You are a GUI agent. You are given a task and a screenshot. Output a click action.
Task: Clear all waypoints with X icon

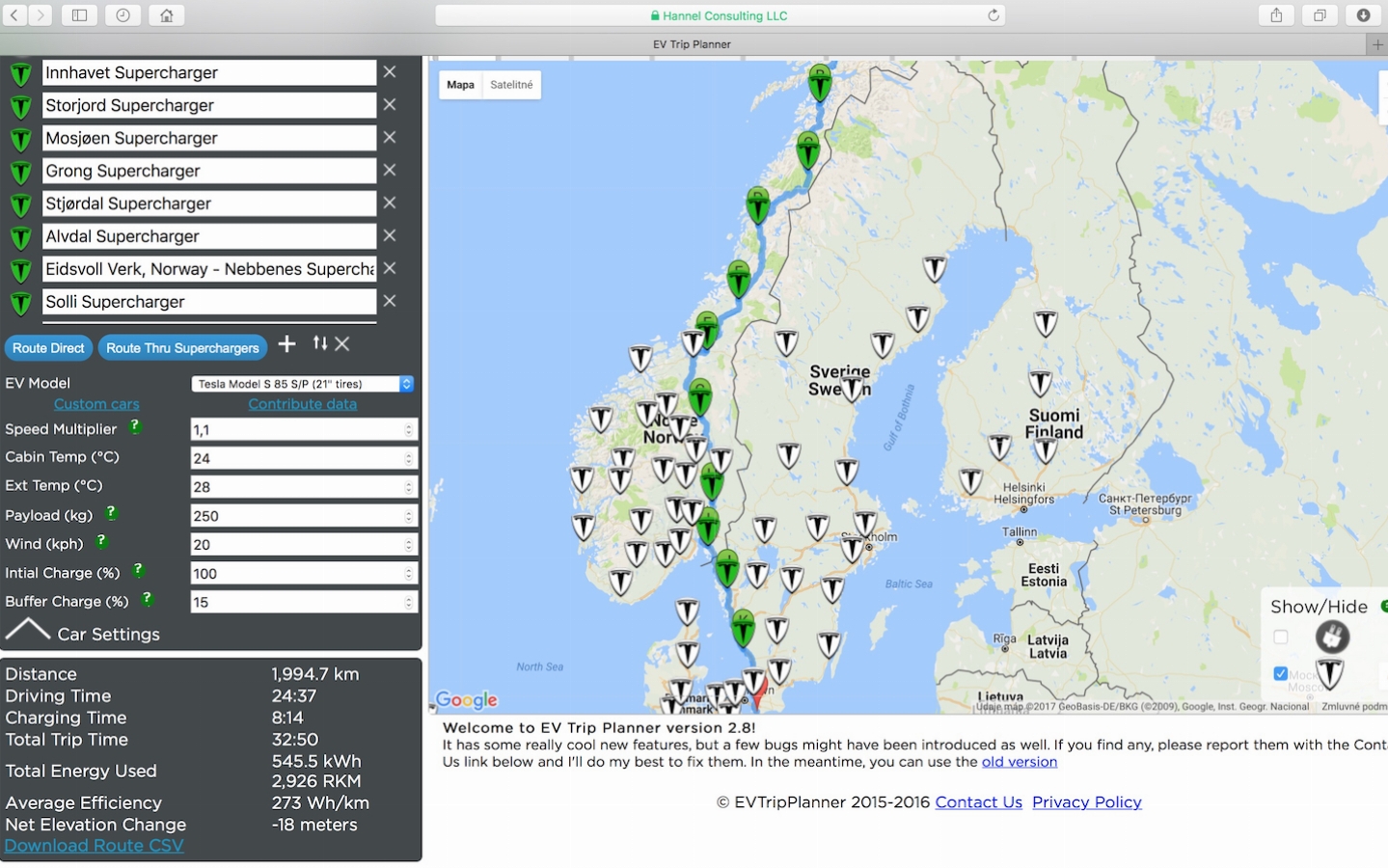[x=342, y=344]
